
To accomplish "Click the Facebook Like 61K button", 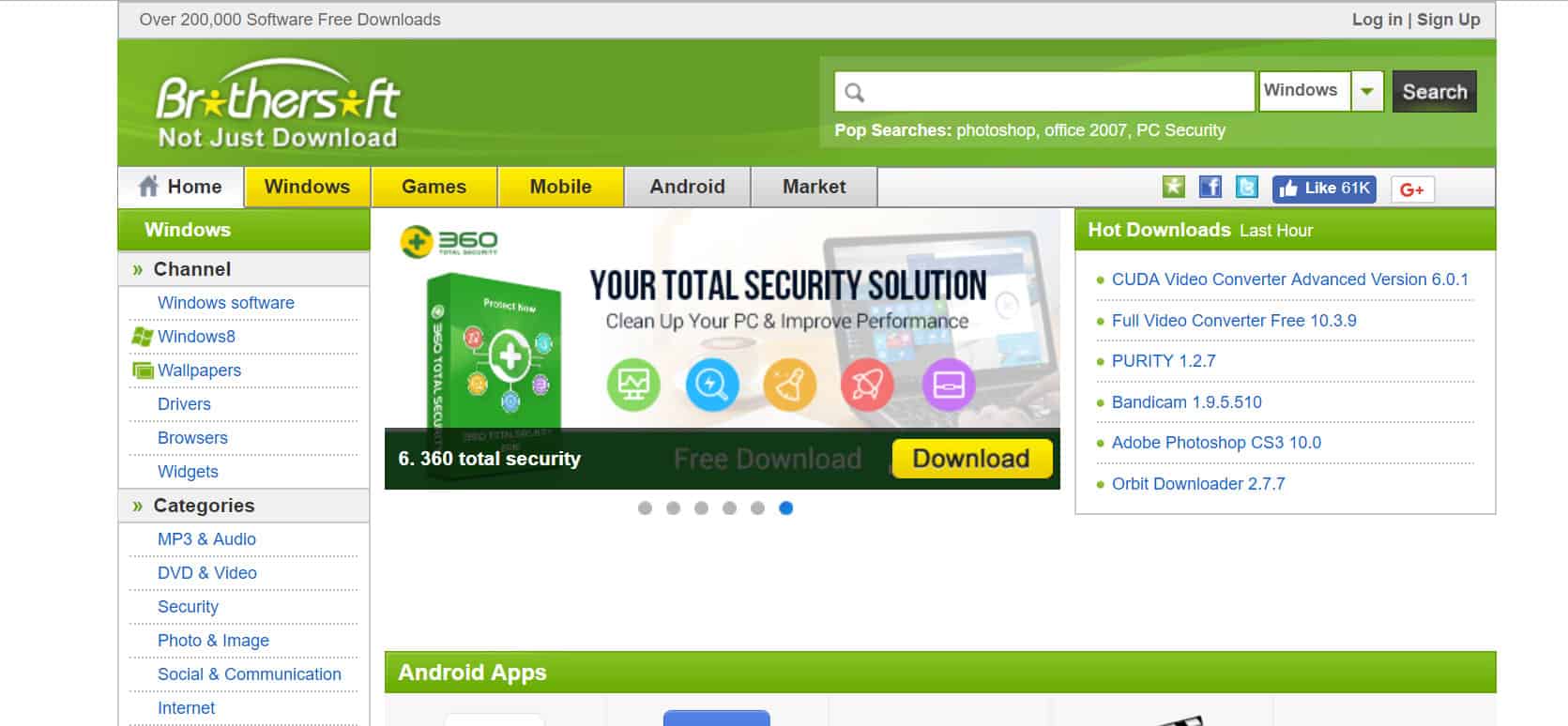I will click(x=1324, y=189).
